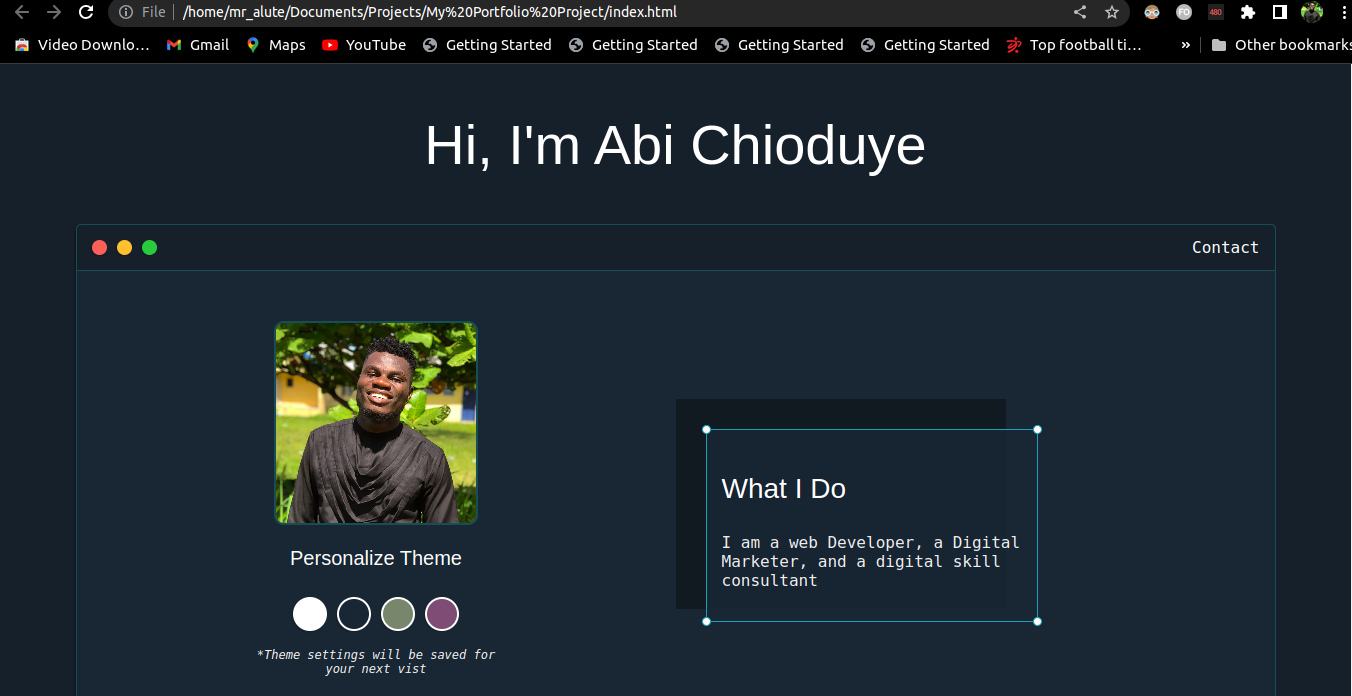Click Abi's profile photo
Viewport: 1352px width, 696px height.
376,423
